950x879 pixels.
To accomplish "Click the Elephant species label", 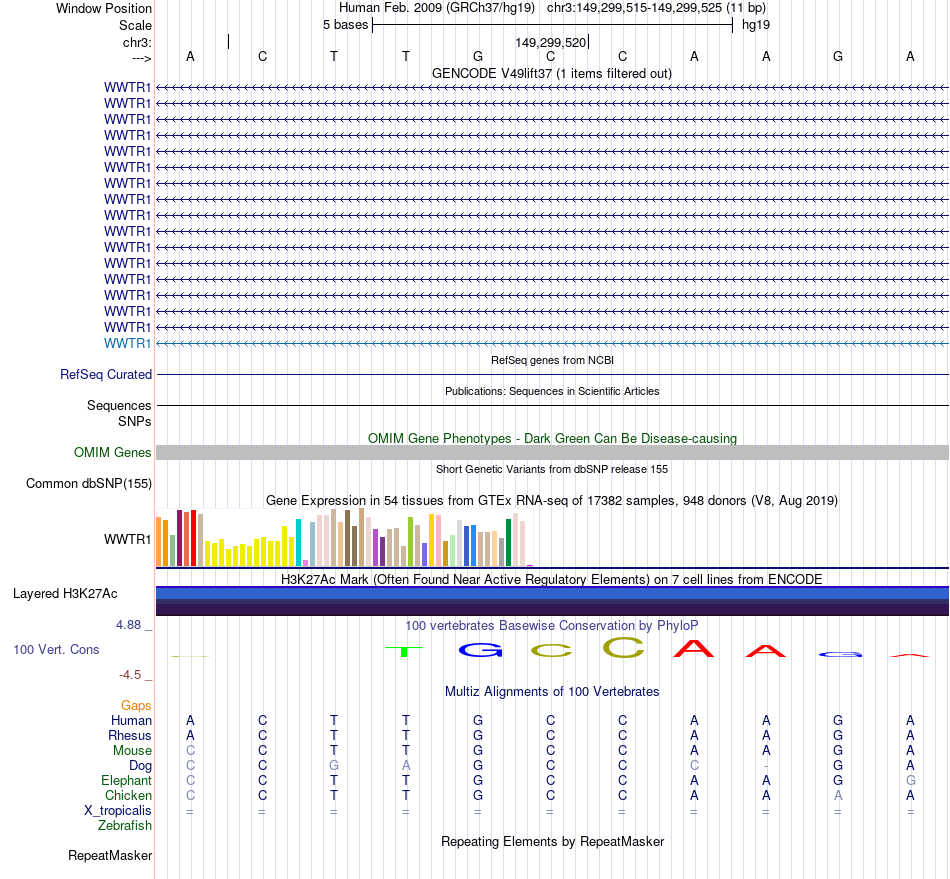I will click(127, 780).
